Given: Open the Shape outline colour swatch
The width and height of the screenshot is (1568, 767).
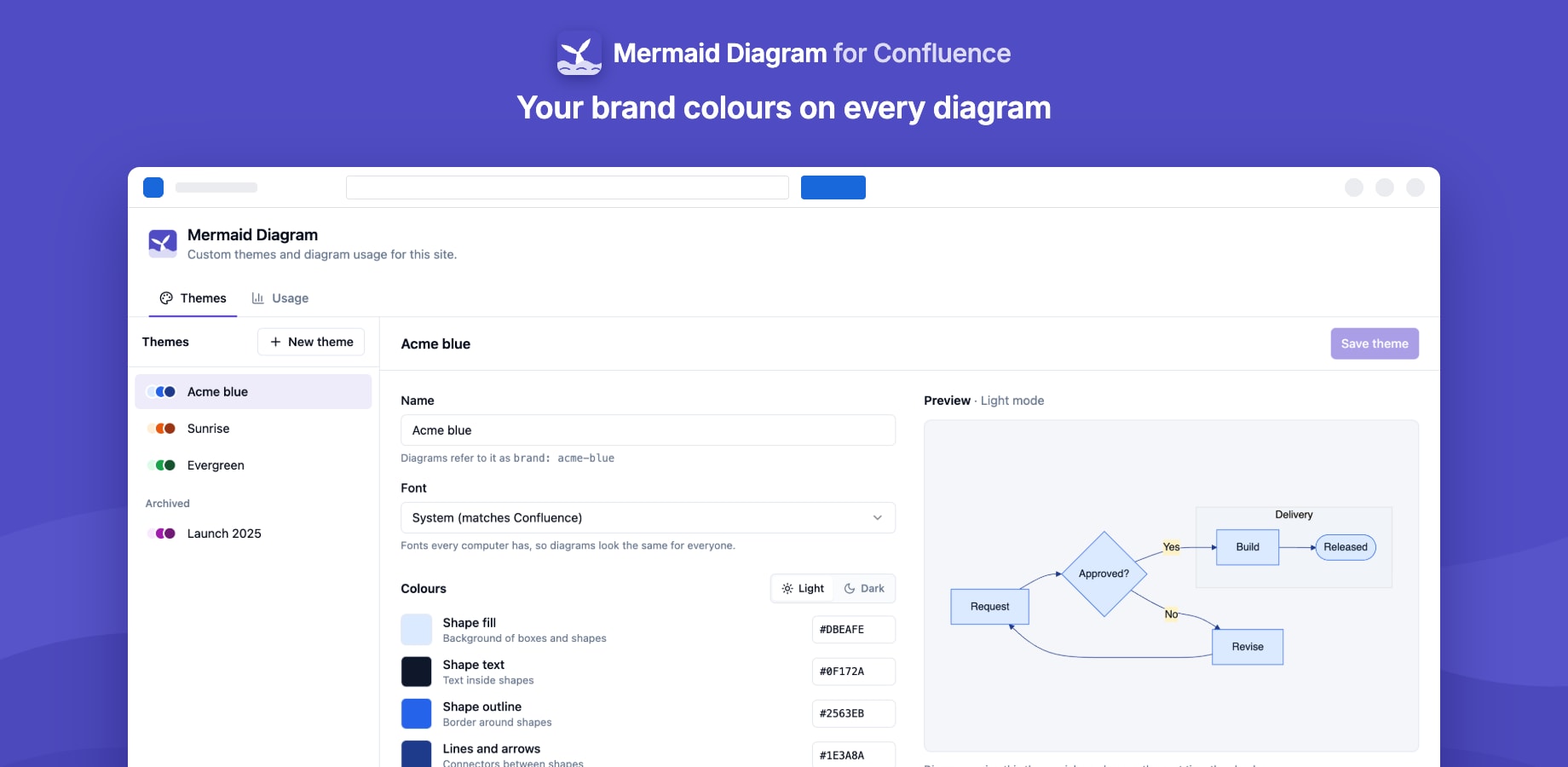Looking at the screenshot, I should pos(417,713).
